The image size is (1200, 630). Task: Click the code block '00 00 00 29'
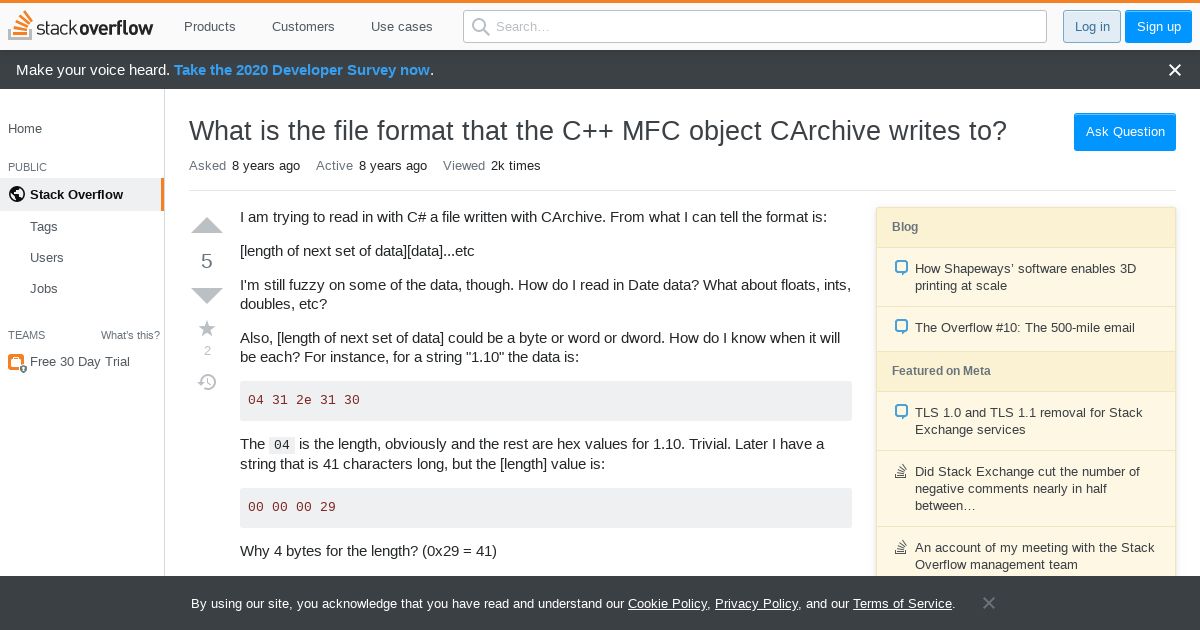point(546,507)
